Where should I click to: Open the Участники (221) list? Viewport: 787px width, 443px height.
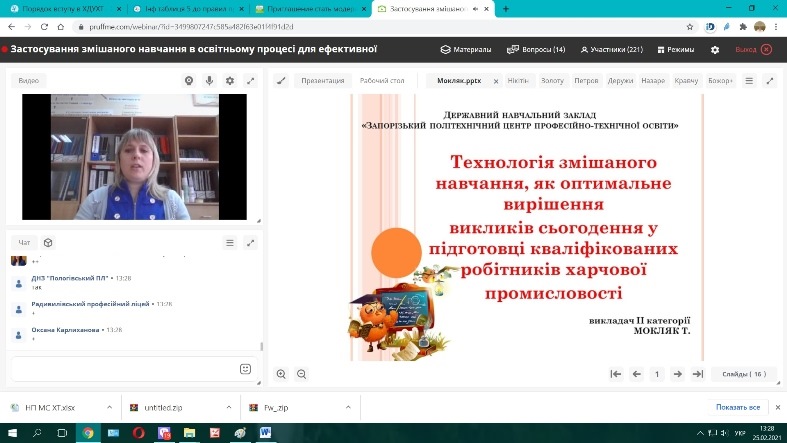click(x=611, y=50)
